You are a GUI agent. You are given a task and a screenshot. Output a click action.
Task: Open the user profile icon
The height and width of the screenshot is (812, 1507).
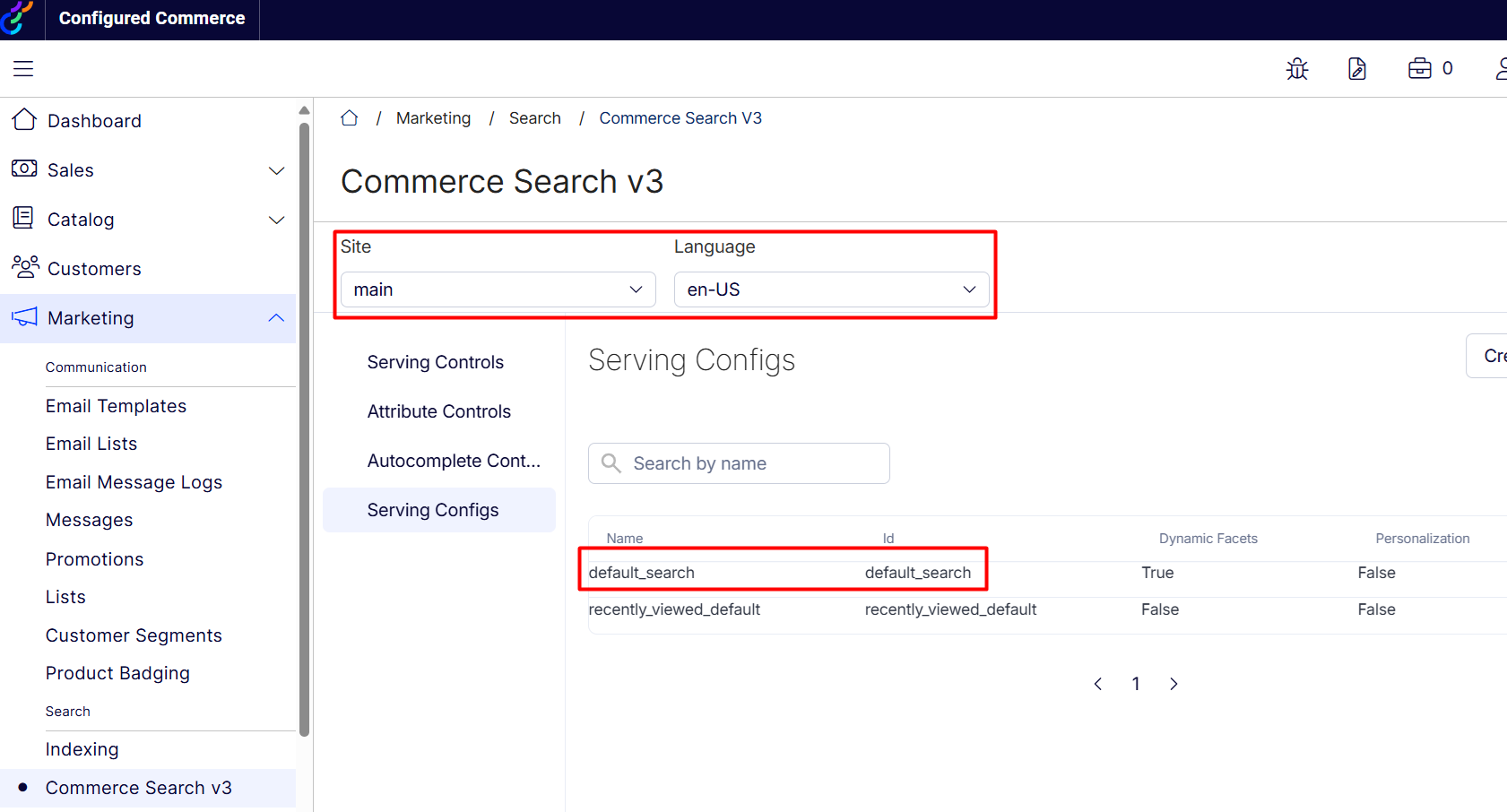1502,68
